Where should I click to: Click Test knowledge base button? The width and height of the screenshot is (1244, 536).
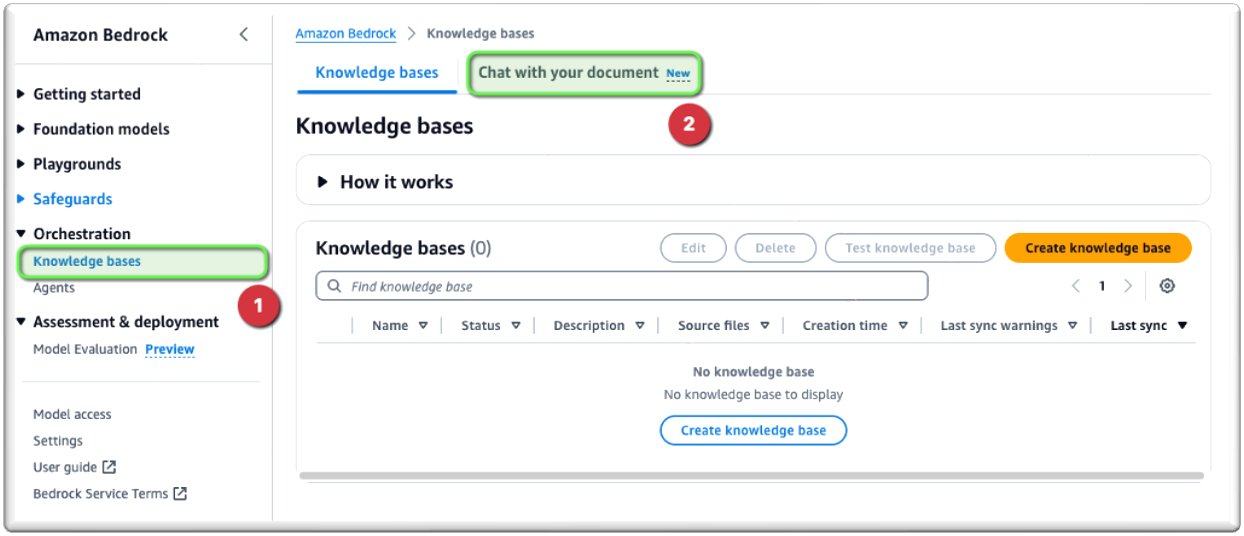910,248
